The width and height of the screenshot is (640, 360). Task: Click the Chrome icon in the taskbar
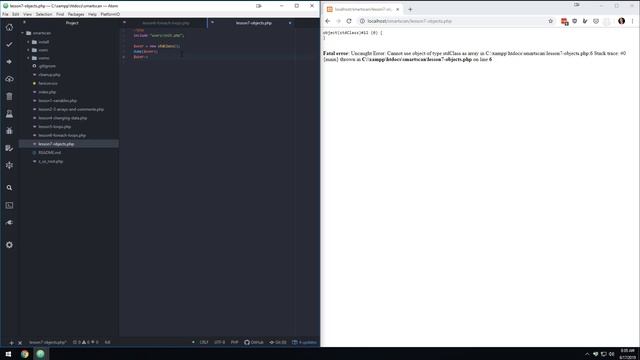(x=24, y=354)
